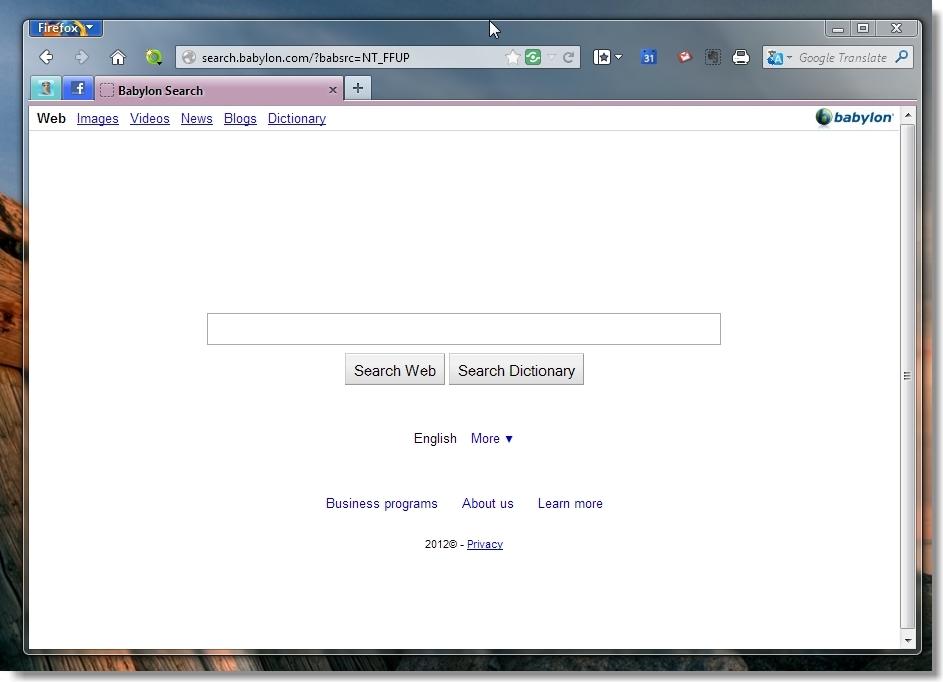Open the About us link

click(x=488, y=503)
